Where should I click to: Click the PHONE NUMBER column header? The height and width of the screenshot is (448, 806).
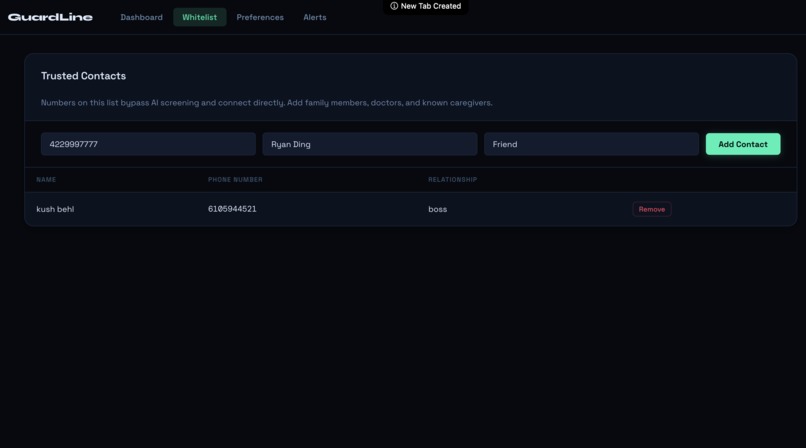tap(235, 179)
